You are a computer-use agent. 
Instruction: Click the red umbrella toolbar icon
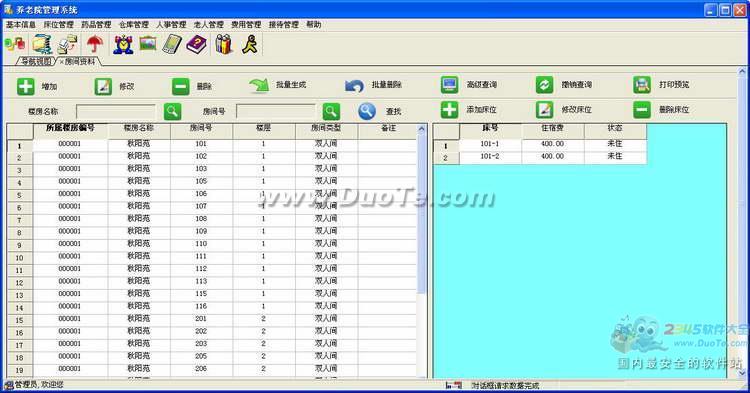point(95,44)
